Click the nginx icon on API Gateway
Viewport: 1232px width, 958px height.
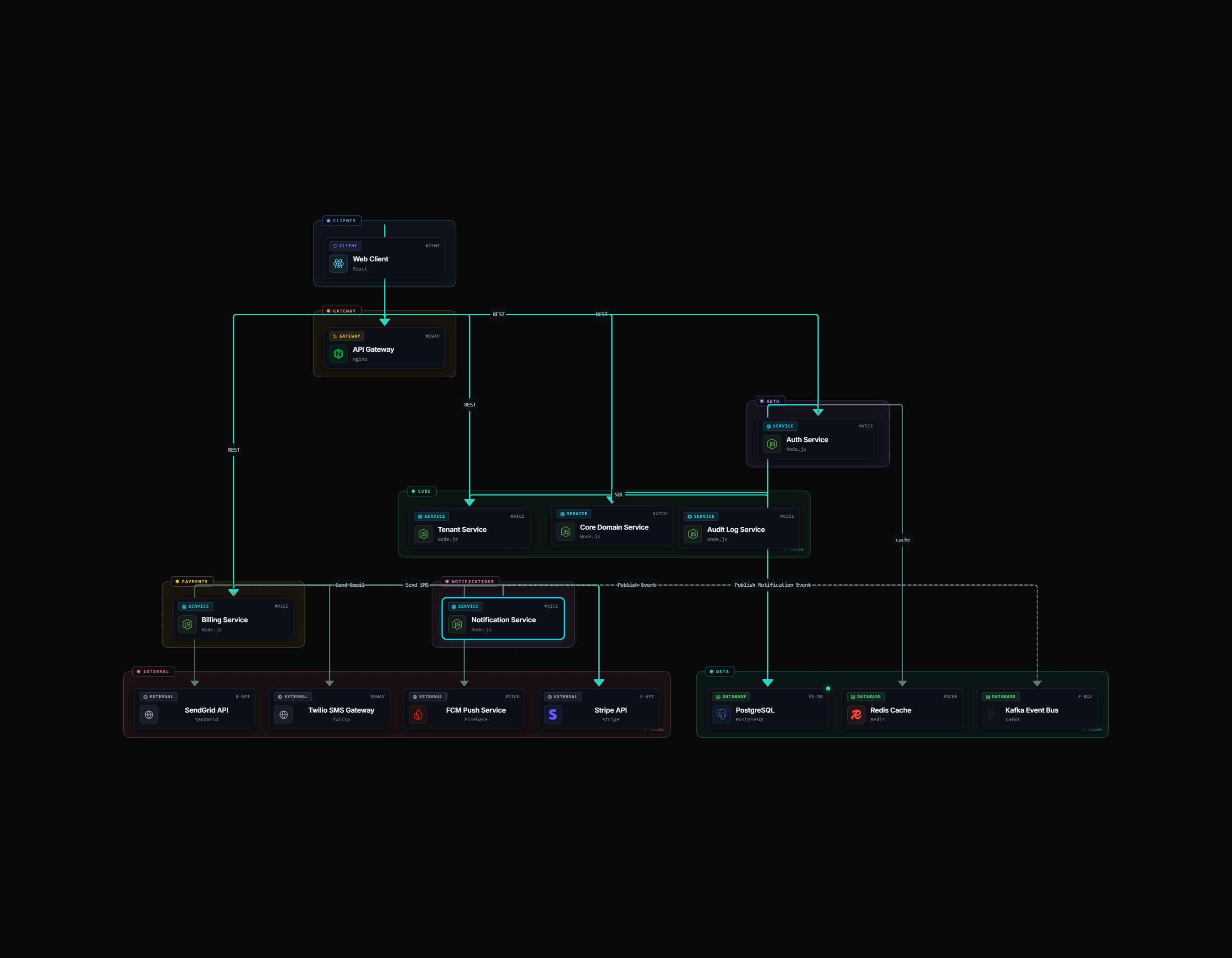click(339, 354)
